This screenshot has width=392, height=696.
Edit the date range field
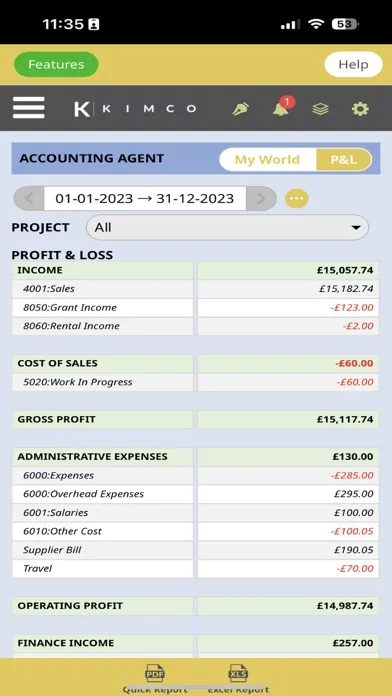coord(145,198)
